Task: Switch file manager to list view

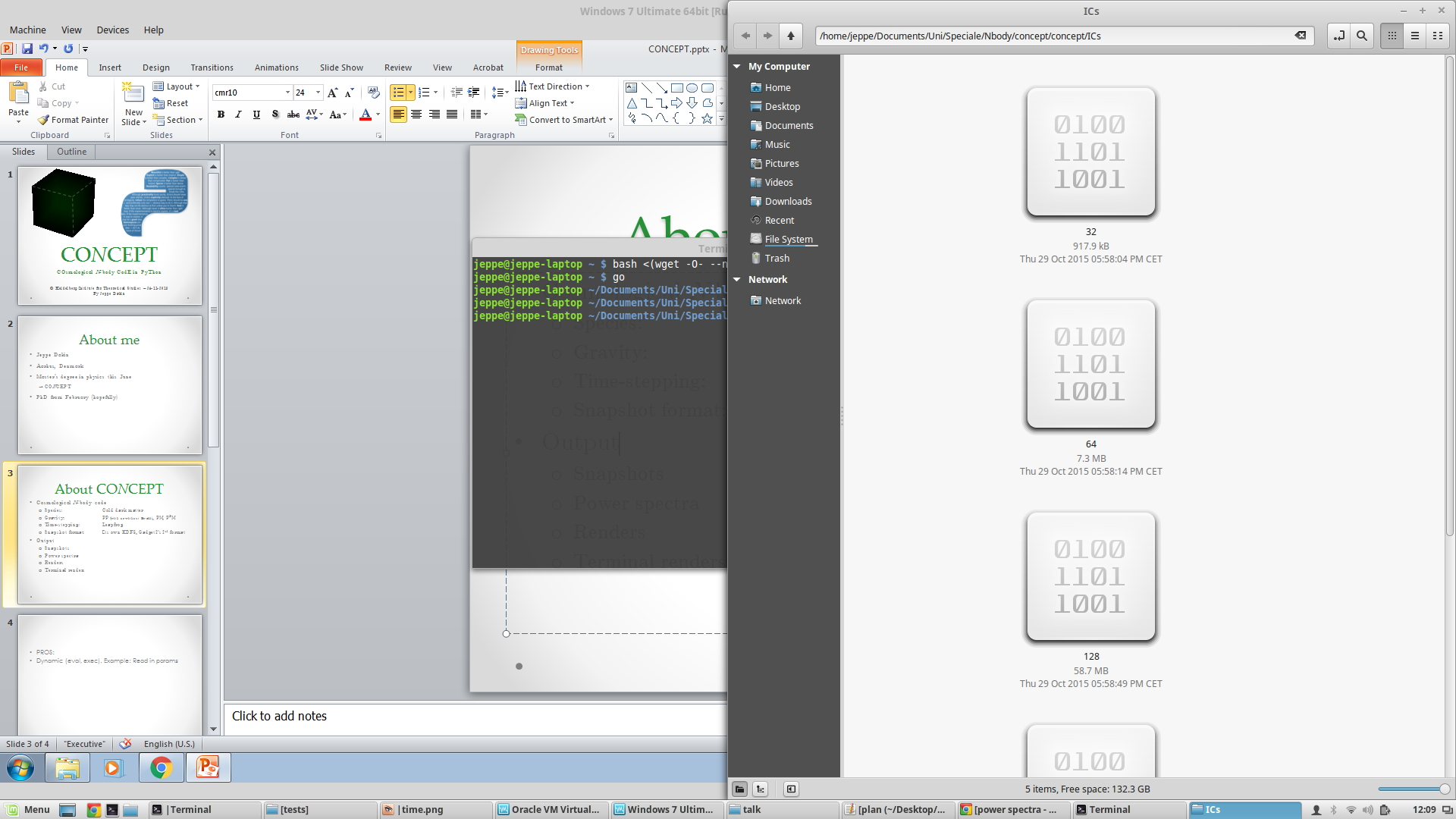Action: 1415,36
